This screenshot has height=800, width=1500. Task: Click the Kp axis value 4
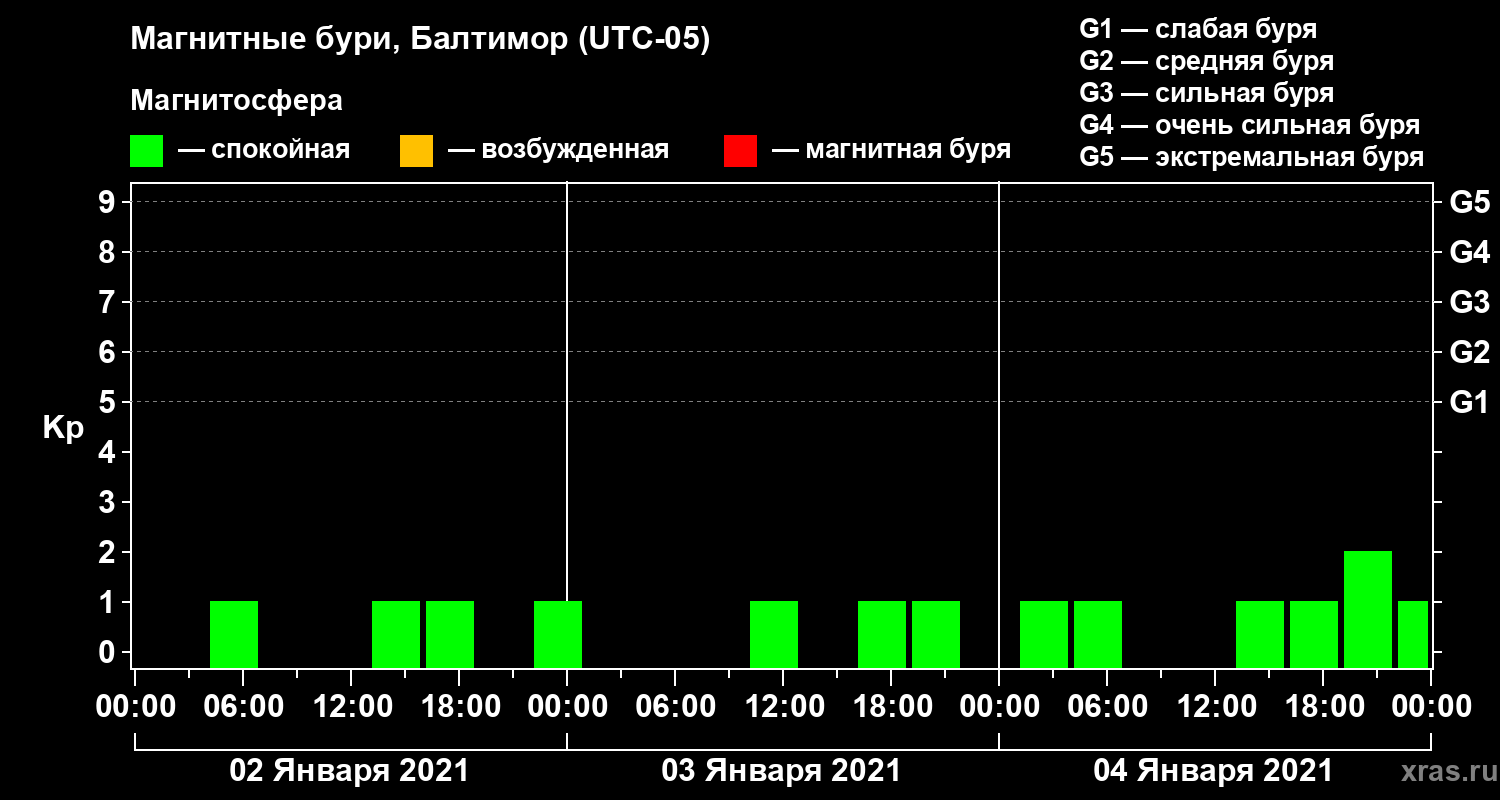(109, 452)
